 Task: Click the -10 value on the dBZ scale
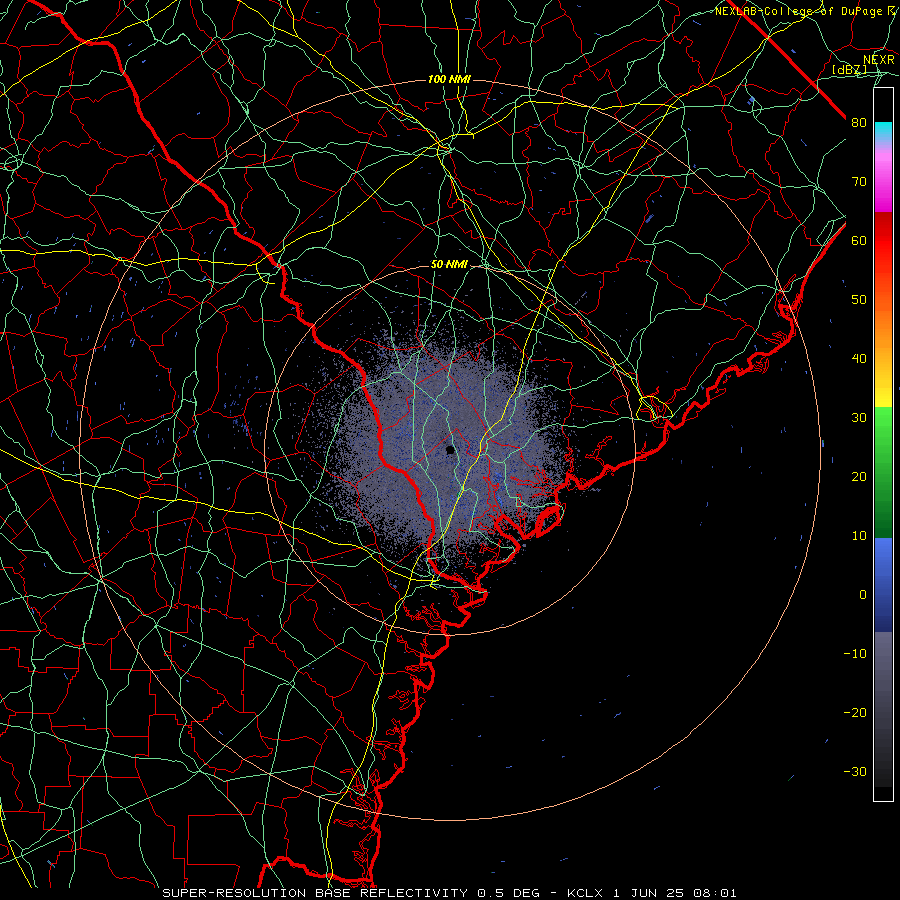point(855,654)
